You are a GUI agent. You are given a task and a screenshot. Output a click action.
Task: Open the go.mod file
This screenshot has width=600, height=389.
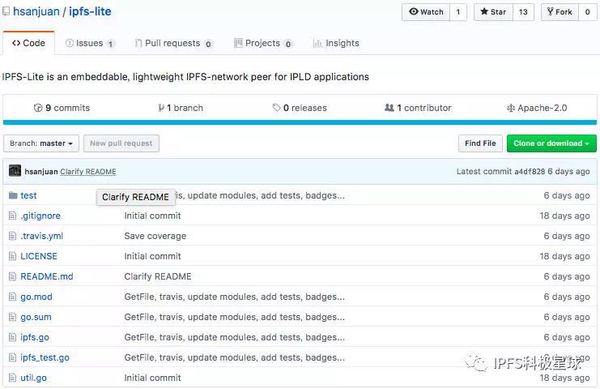point(36,297)
